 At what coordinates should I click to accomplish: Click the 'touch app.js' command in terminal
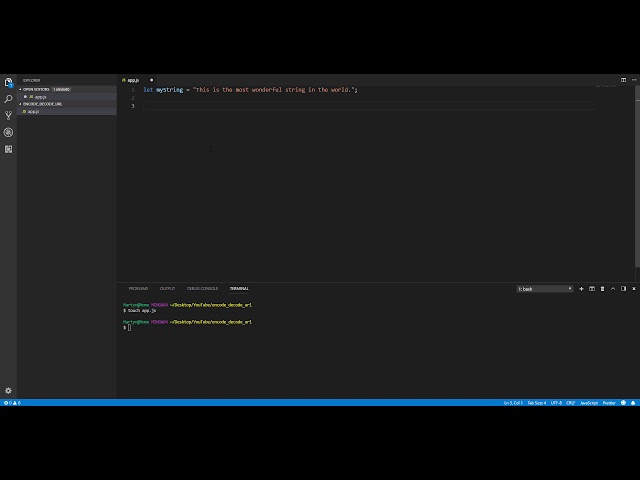pyautogui.click(x=142, y=311)
